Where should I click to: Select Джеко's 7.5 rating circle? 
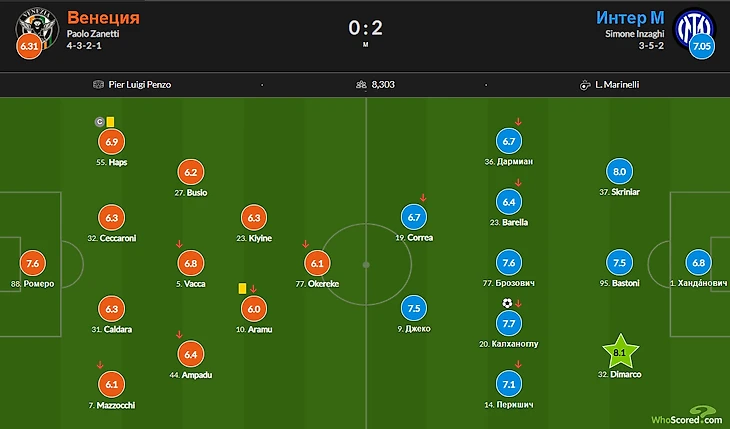pos(413,308)
